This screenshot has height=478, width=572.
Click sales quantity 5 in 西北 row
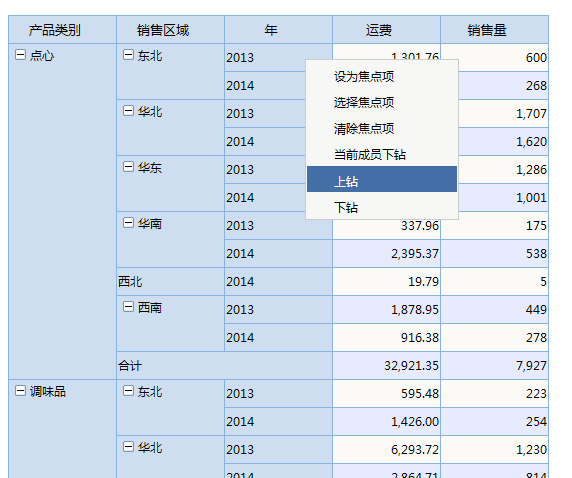(x=494, y=281)
